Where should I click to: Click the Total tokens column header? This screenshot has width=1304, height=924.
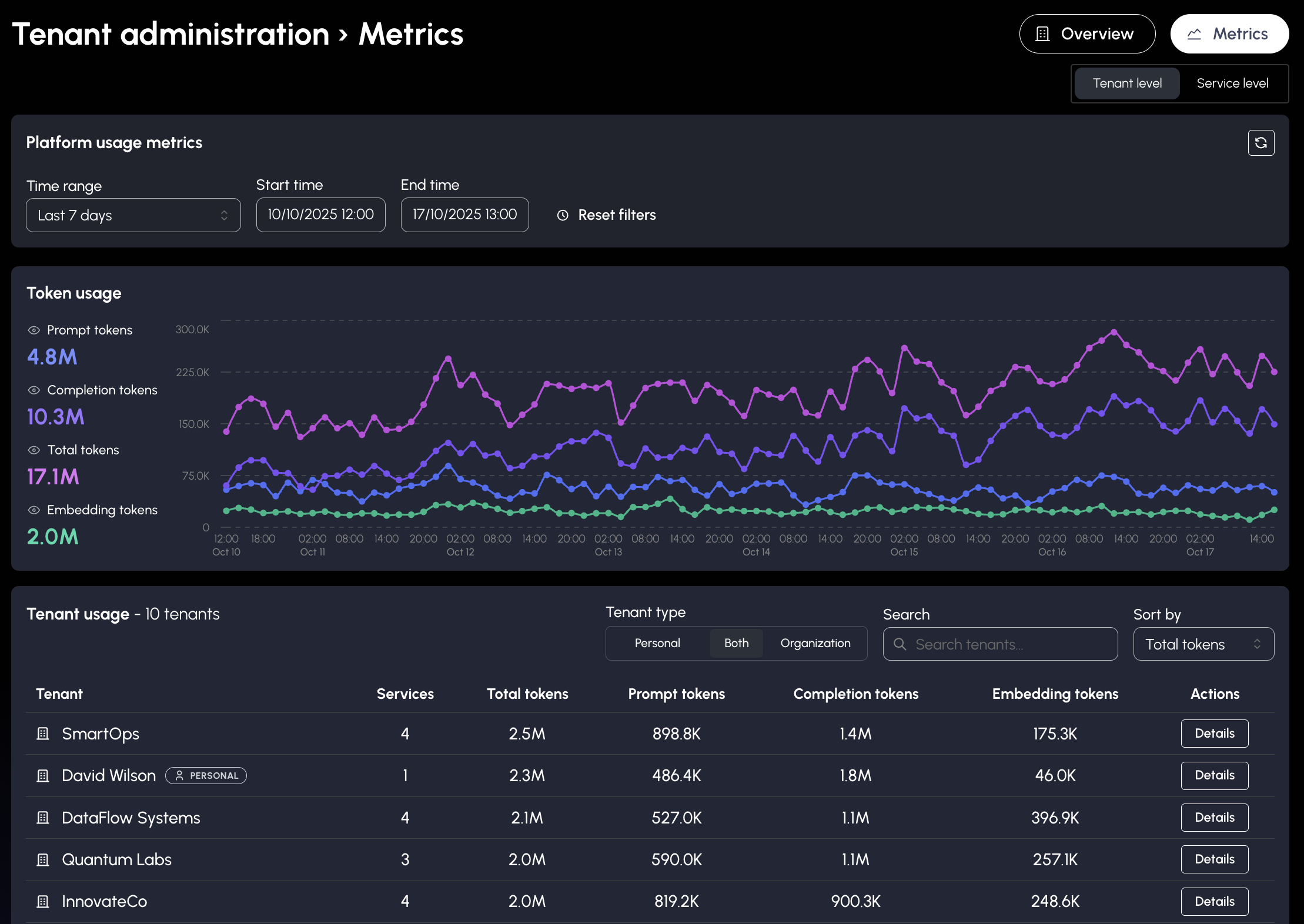[x=527, y=694]
